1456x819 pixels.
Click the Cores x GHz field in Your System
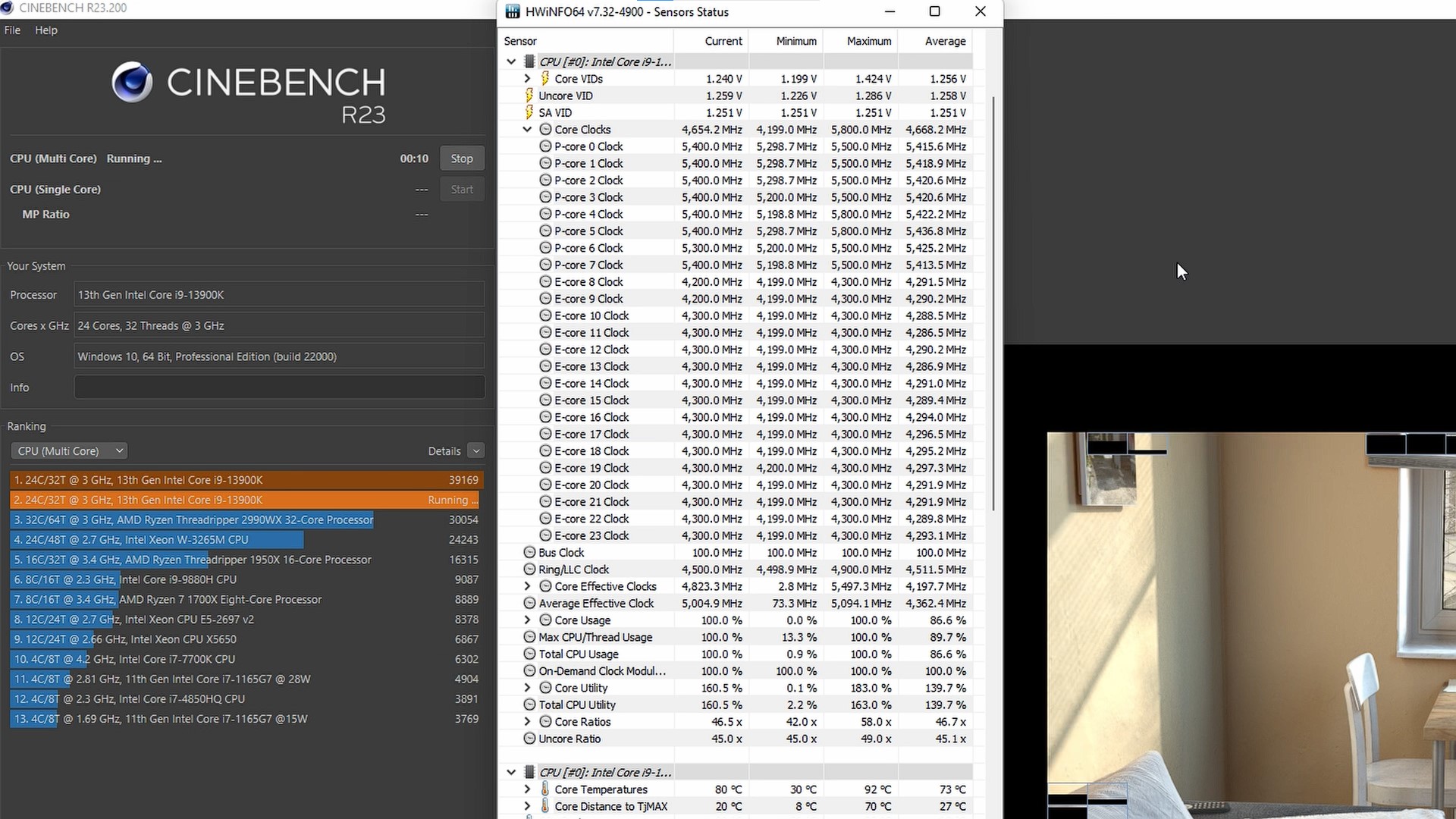[279, 325]
